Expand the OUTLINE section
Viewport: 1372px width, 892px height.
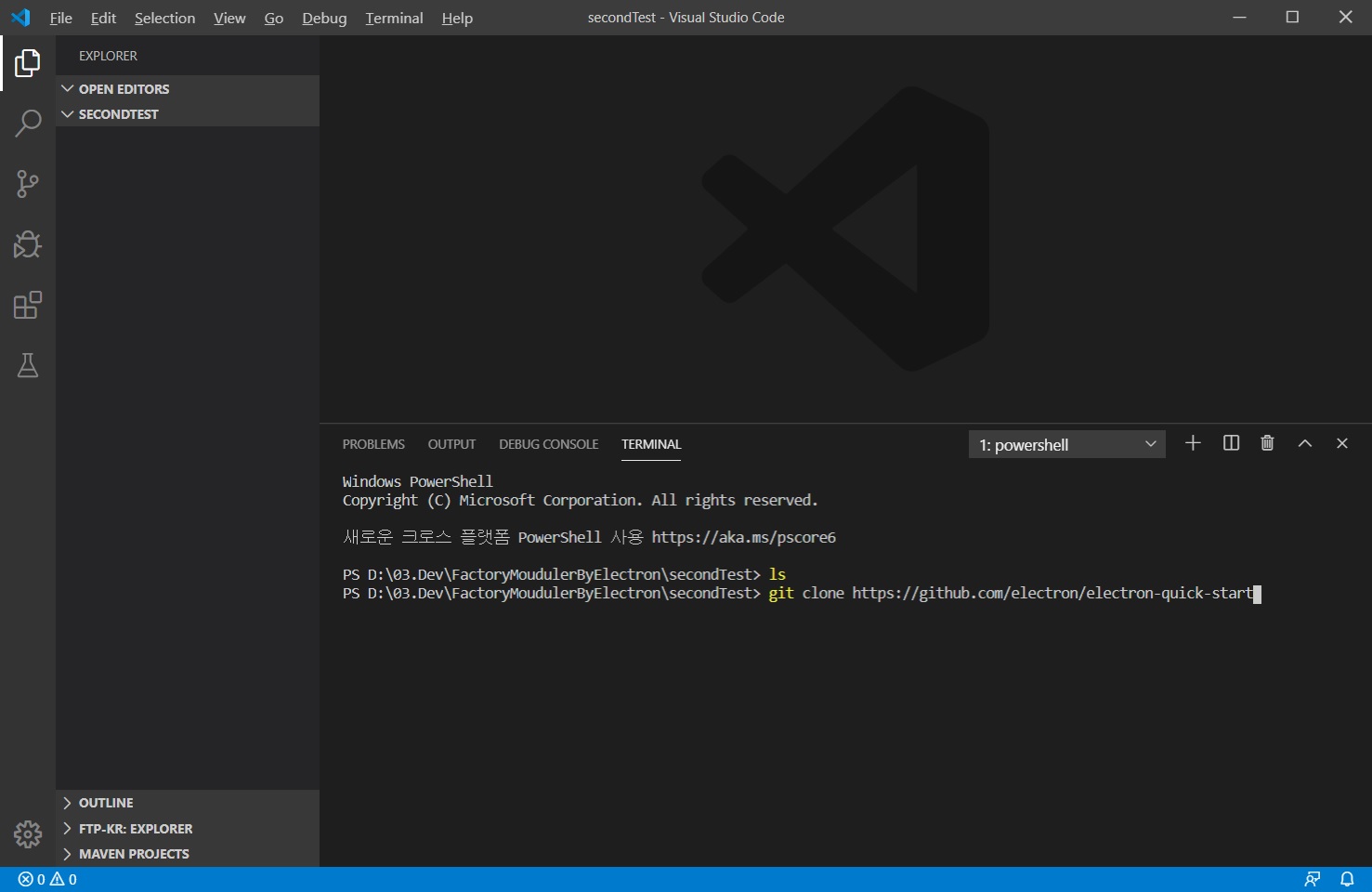coord(188,803)
